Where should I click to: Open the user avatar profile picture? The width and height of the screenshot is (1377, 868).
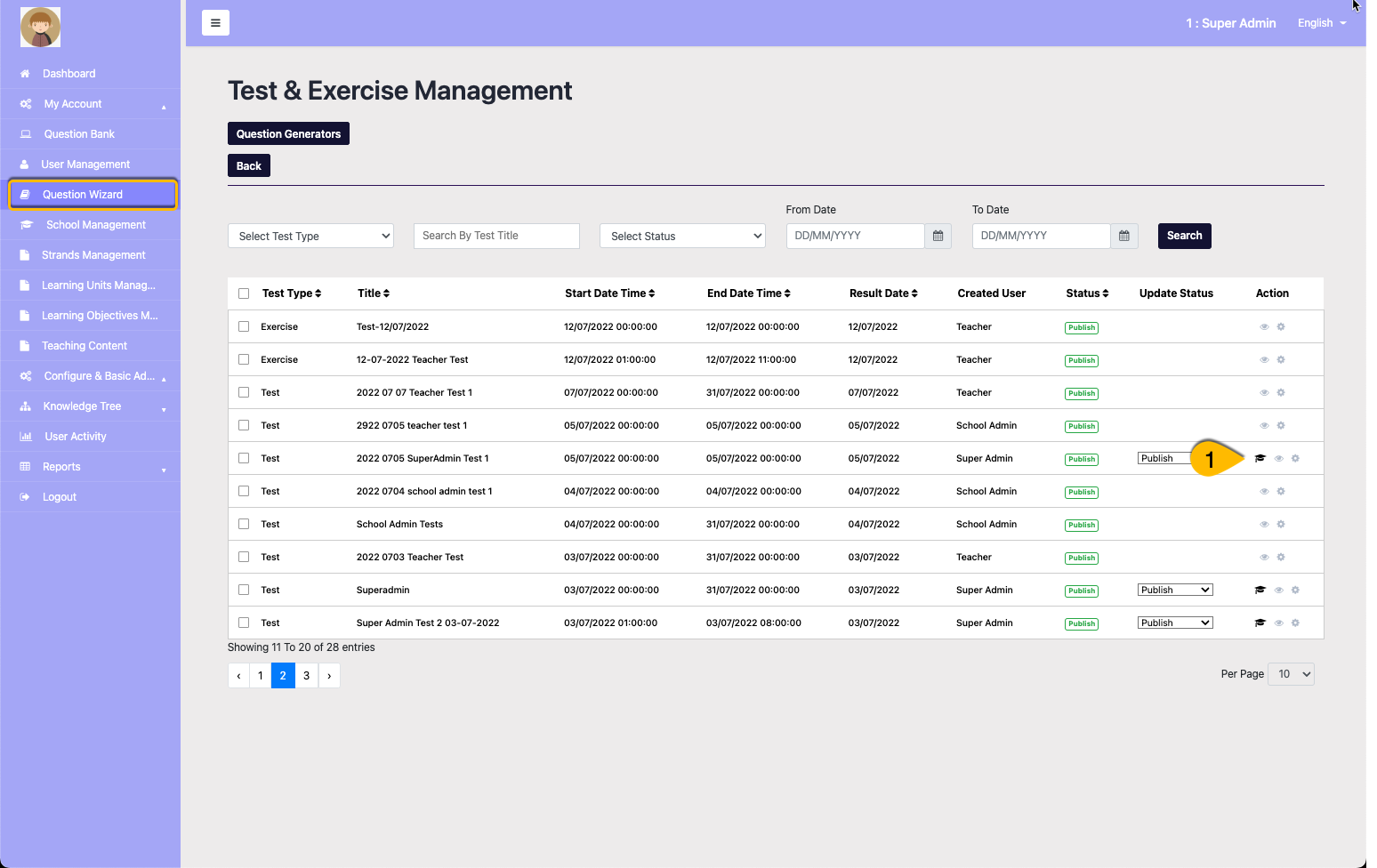[40, 27]
